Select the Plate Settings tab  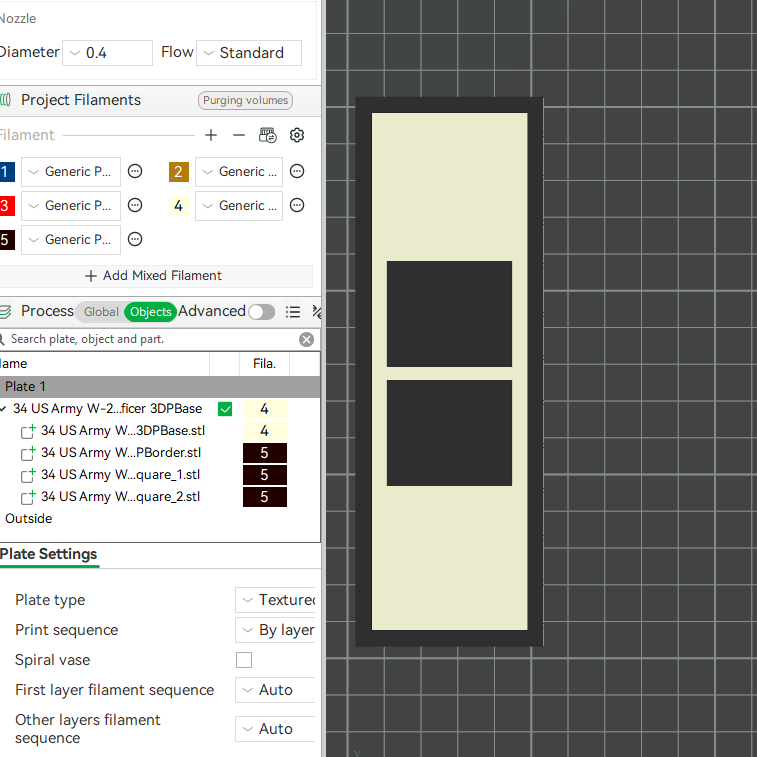(49, 554)
